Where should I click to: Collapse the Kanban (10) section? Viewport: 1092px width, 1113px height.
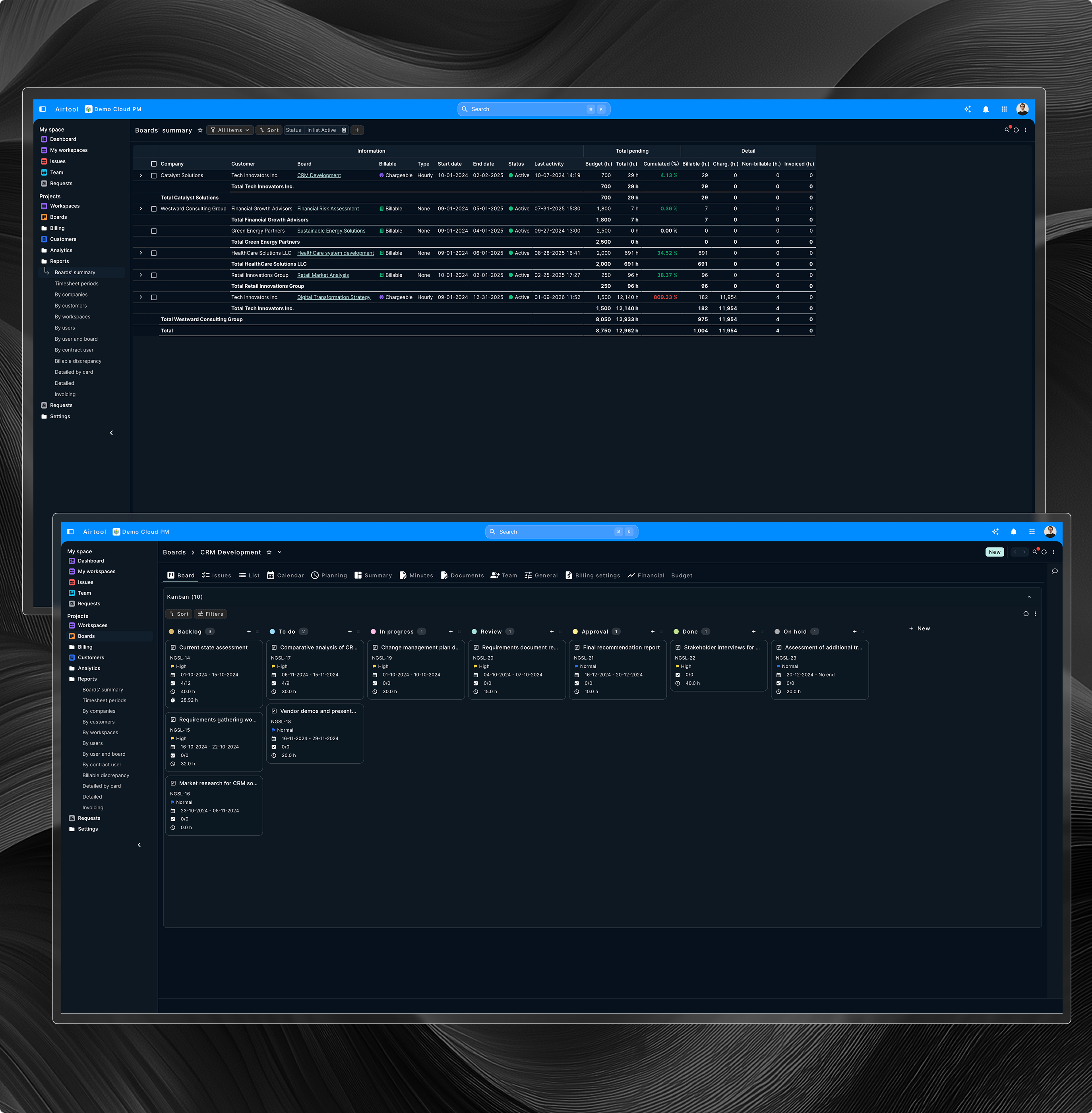[x=1029, y=597]
